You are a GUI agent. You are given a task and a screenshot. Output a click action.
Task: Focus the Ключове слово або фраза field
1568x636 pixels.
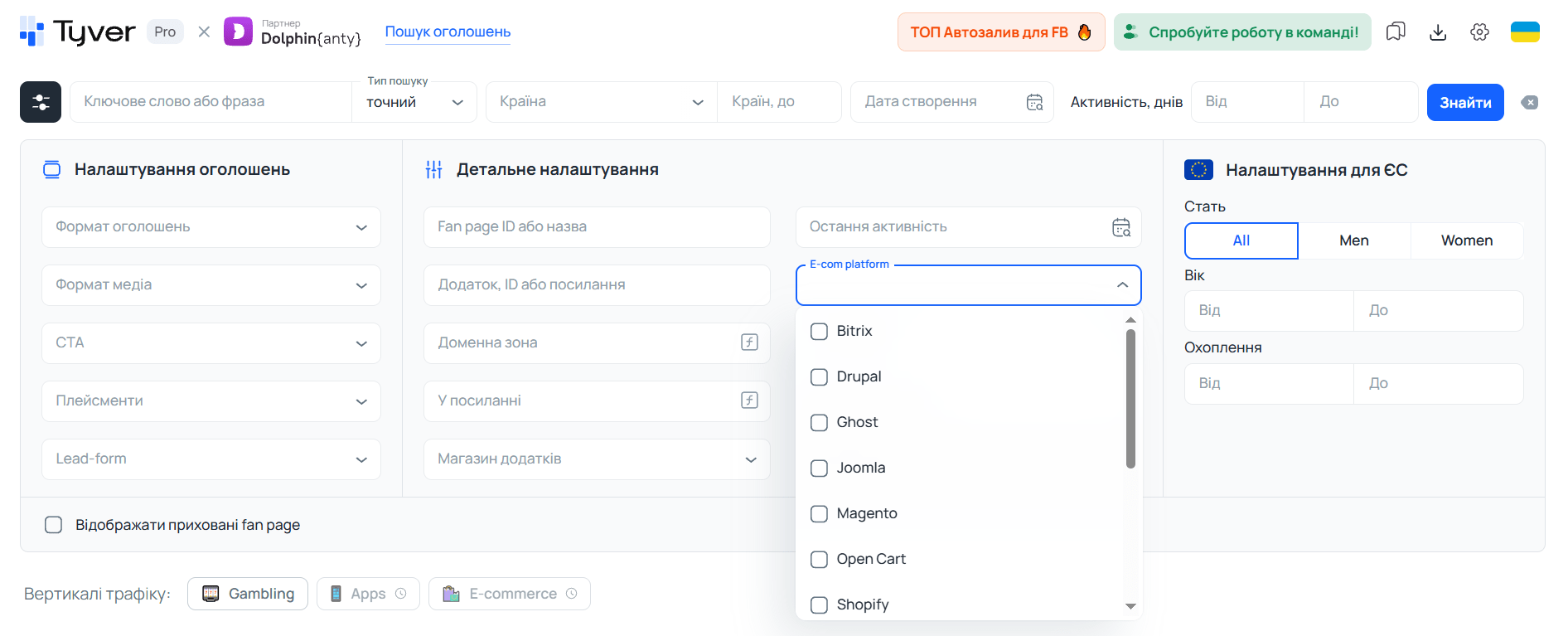(211, 102)
